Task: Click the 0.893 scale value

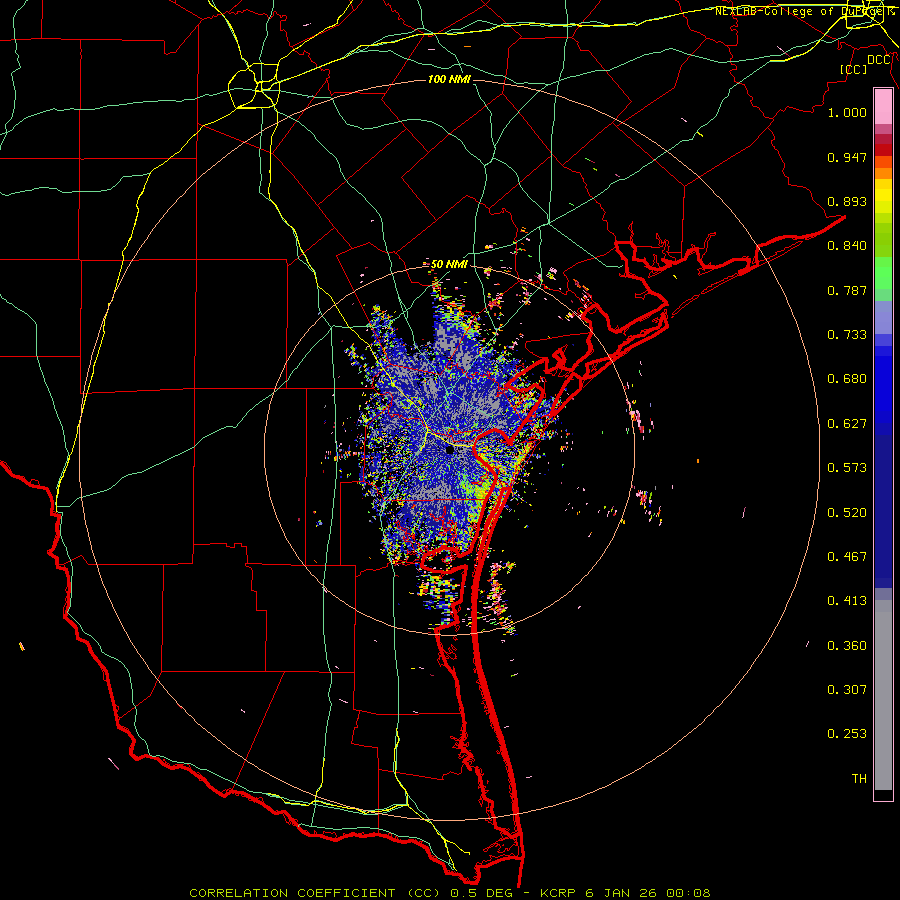Action: tap(847, 201)
